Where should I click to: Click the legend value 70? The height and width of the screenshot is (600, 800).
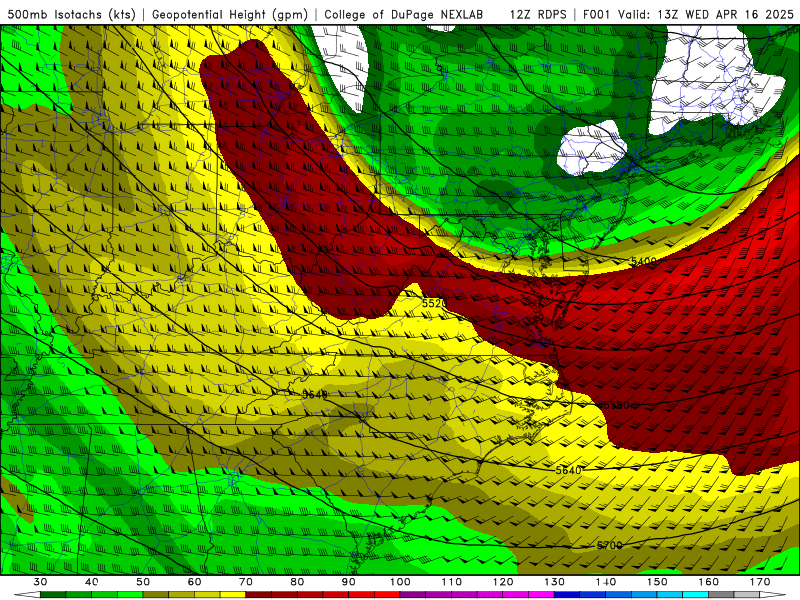coord(246,582)
